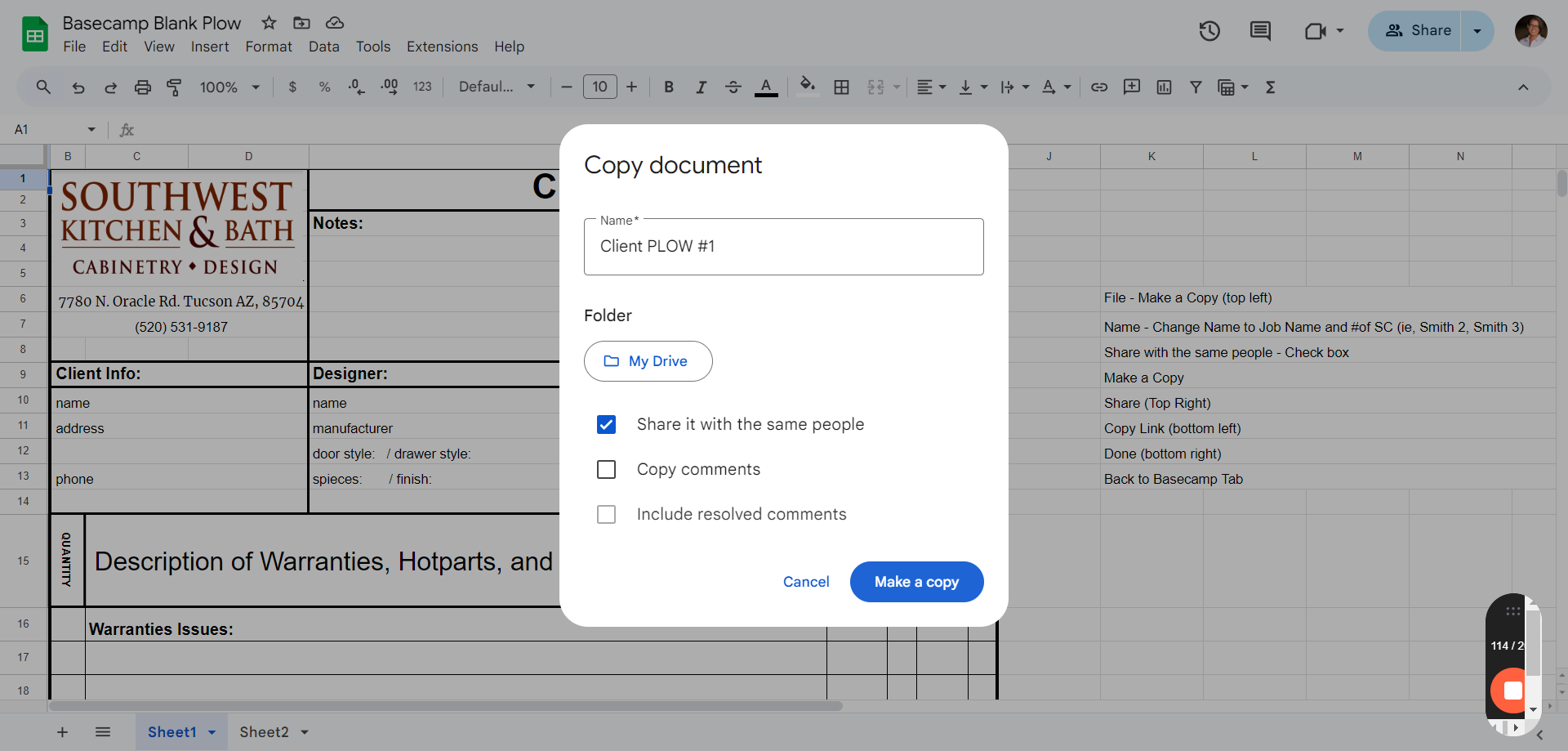Open the File menu
The image size is (1568, 751).
click(74, 47)
